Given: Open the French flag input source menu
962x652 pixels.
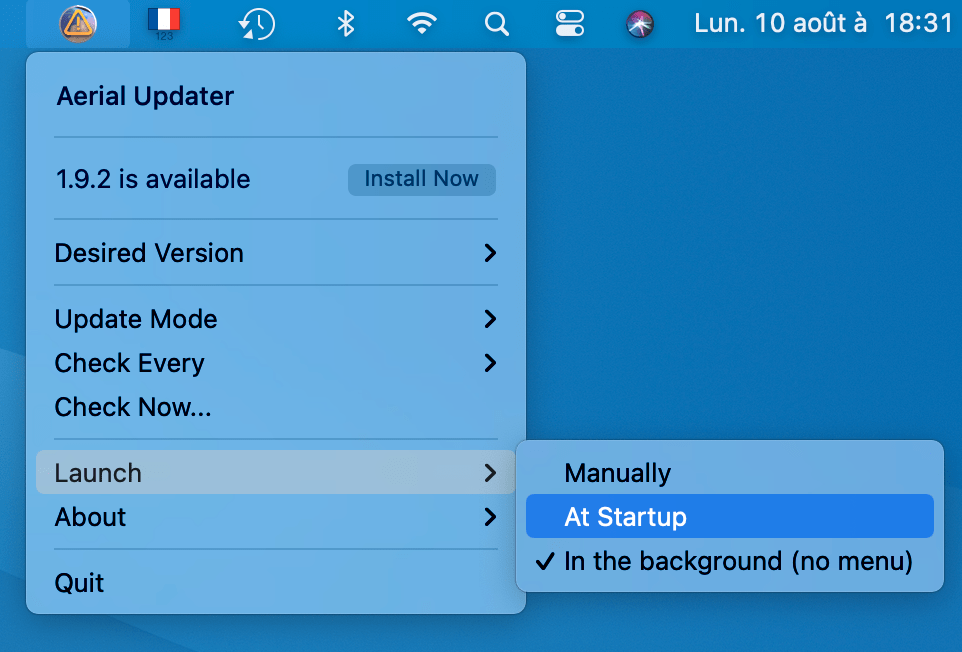Looking at the screenshot, I should point(164,23).
